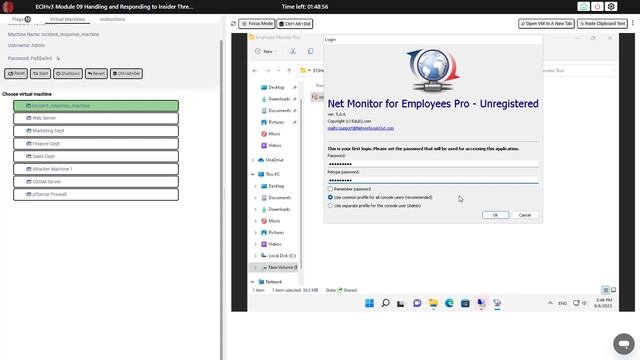Select the Attacker Machine 1 virtual machine

pos(96,169)
